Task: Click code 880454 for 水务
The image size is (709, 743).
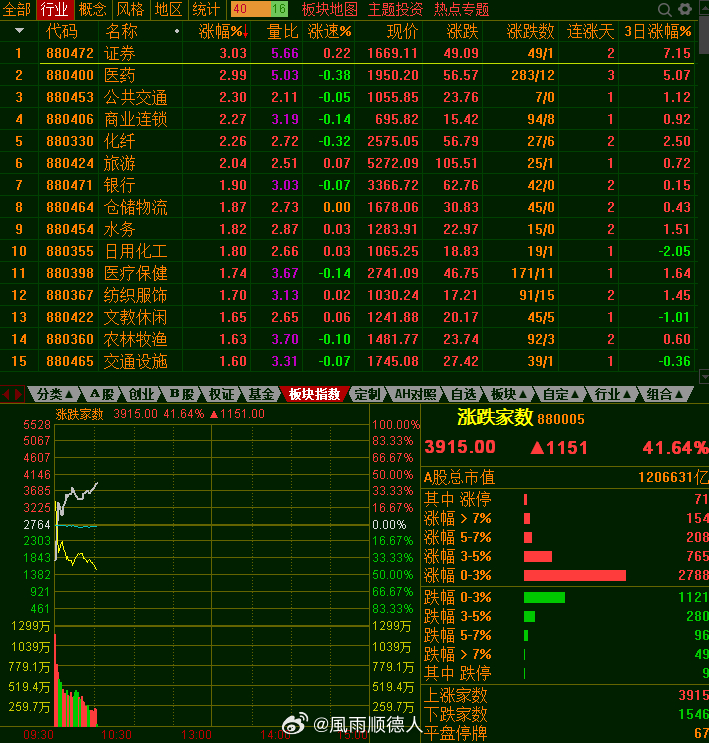Action: click(70, 229)
